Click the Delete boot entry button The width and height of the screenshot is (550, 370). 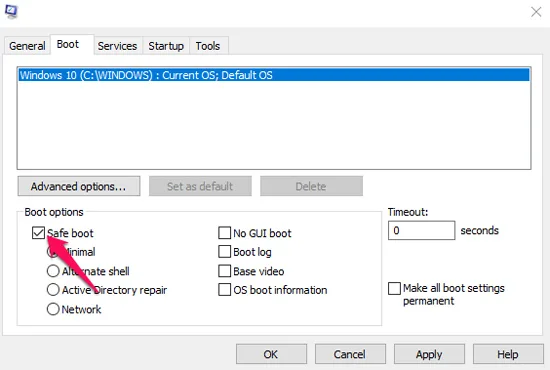(311, 186)
